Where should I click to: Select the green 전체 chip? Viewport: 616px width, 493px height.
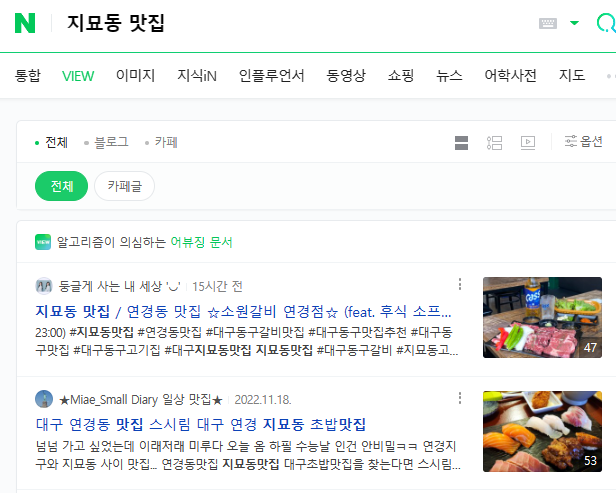point(62,186)
